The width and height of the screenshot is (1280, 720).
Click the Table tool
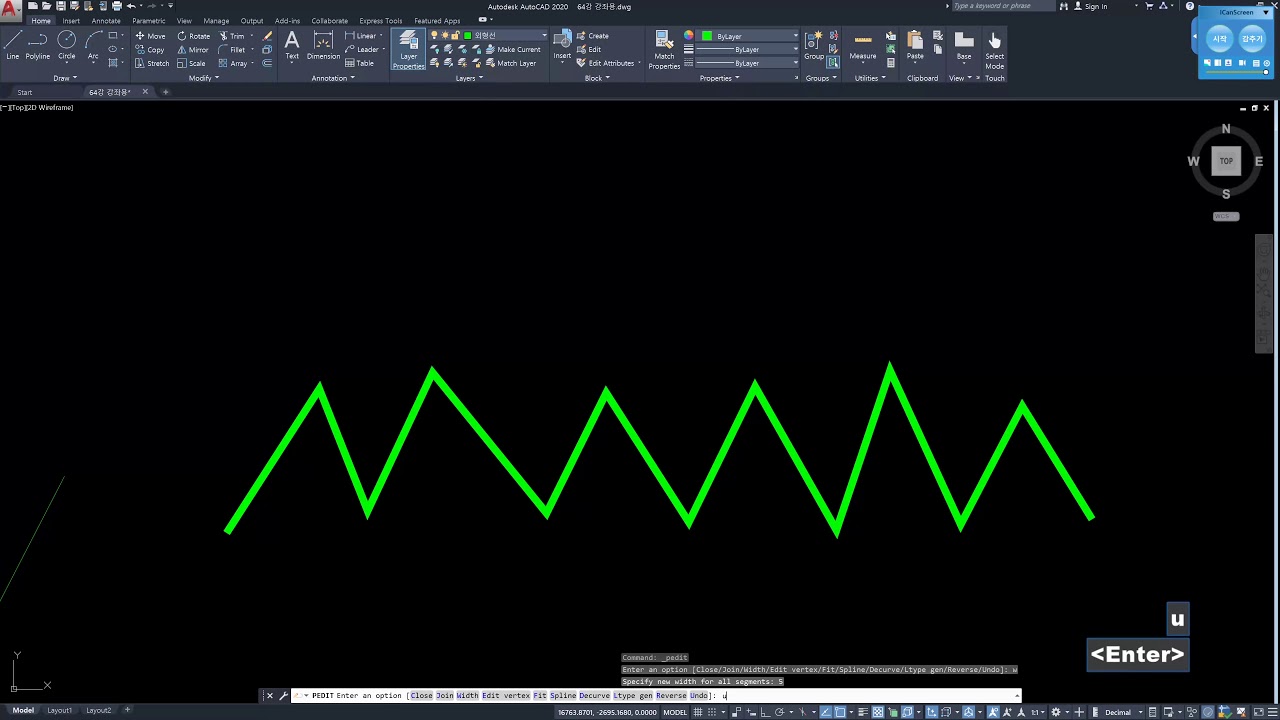pos(360,63)
